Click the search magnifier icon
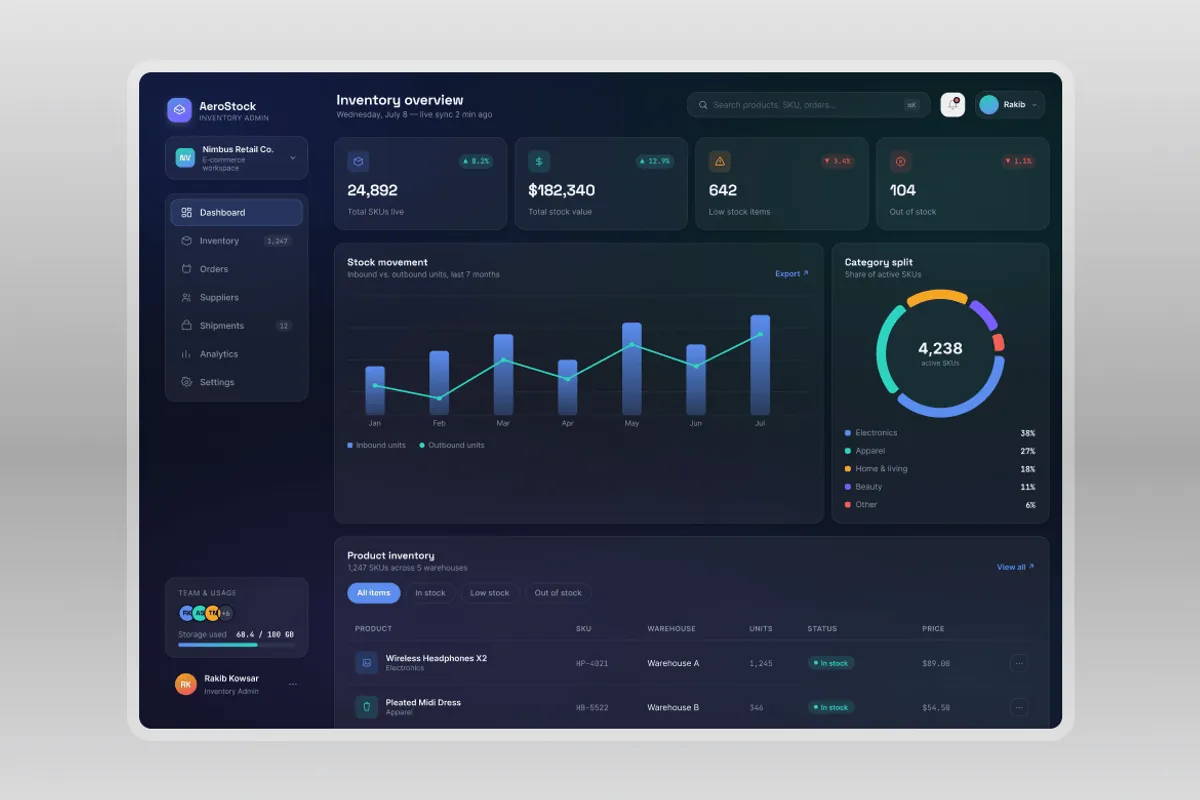Image resolution: width=1200 pixels, height=800 pixels. pyautogui.click(x=703, y=105)
